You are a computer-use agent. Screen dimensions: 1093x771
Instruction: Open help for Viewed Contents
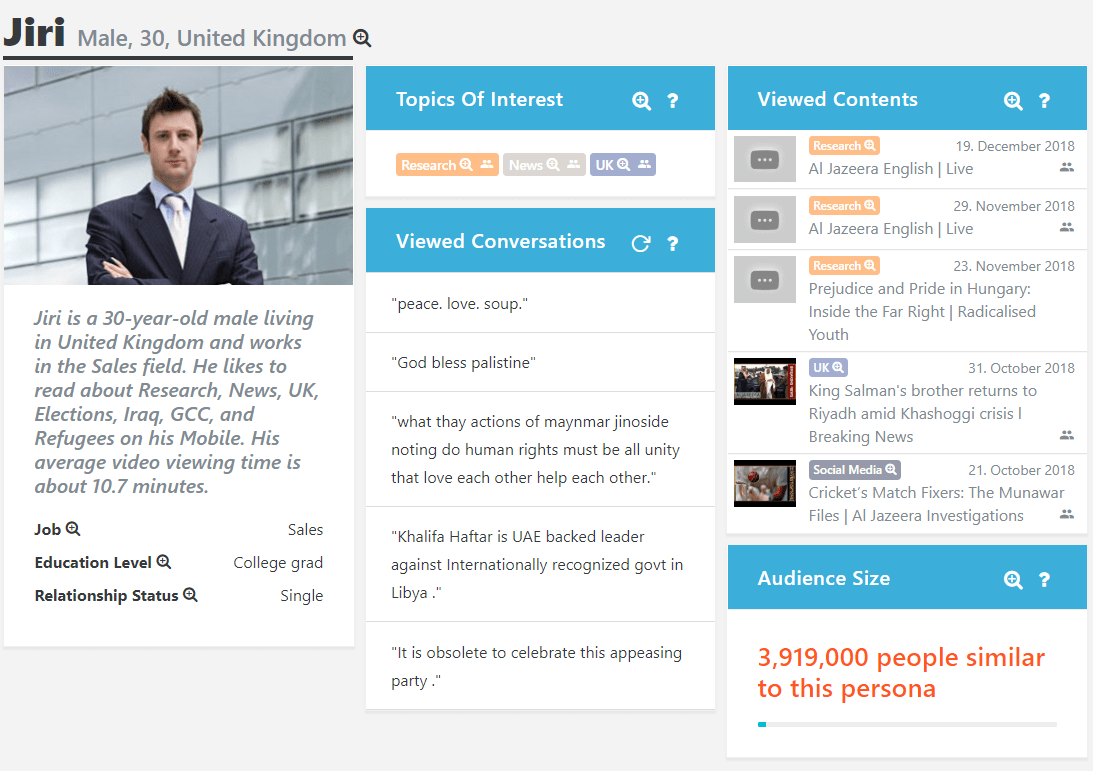point(1044,100)
